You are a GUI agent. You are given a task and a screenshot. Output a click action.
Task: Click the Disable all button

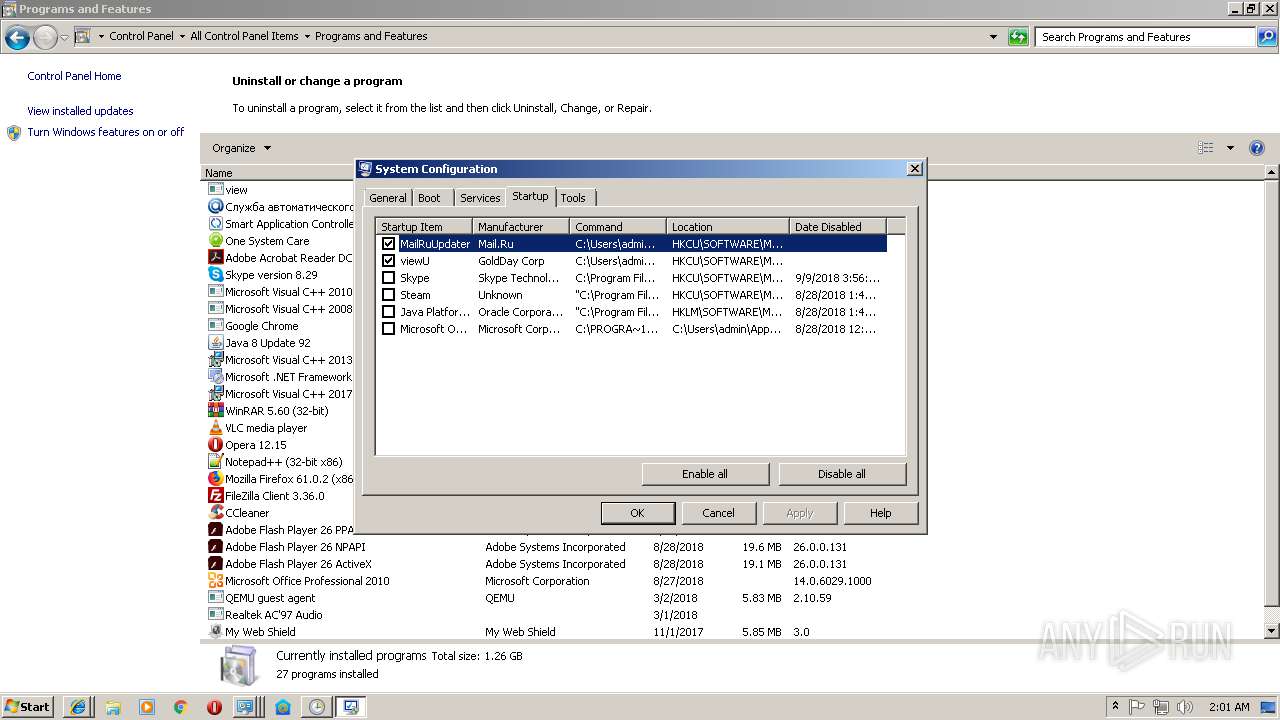click(842, 474)
